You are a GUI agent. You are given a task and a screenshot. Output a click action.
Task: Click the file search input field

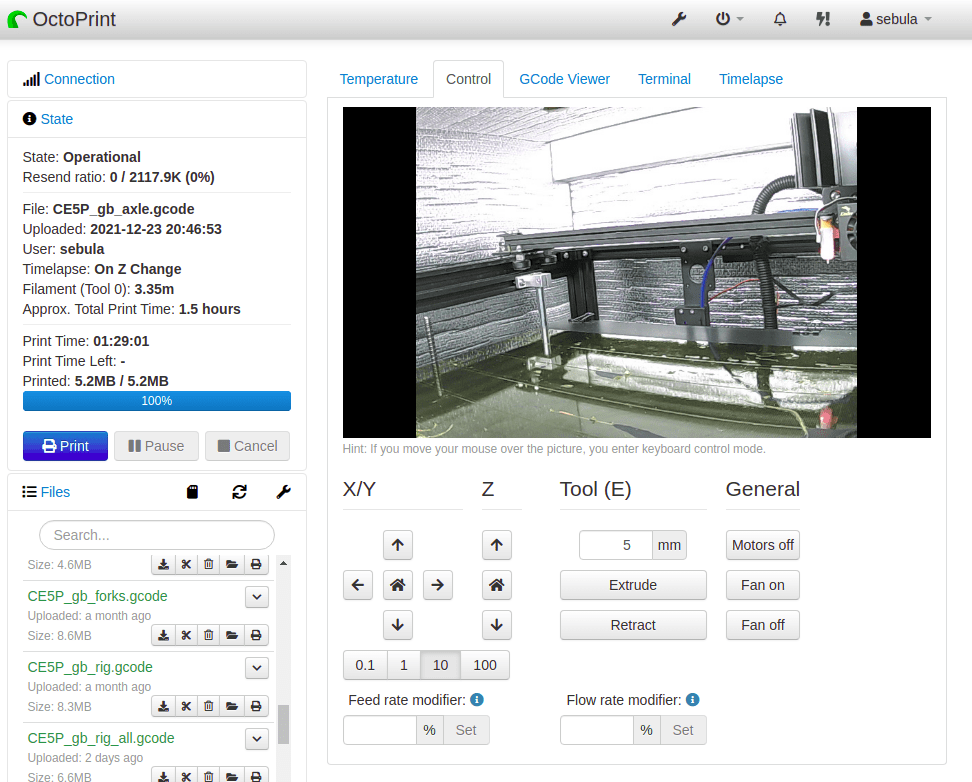pos(157,535)
